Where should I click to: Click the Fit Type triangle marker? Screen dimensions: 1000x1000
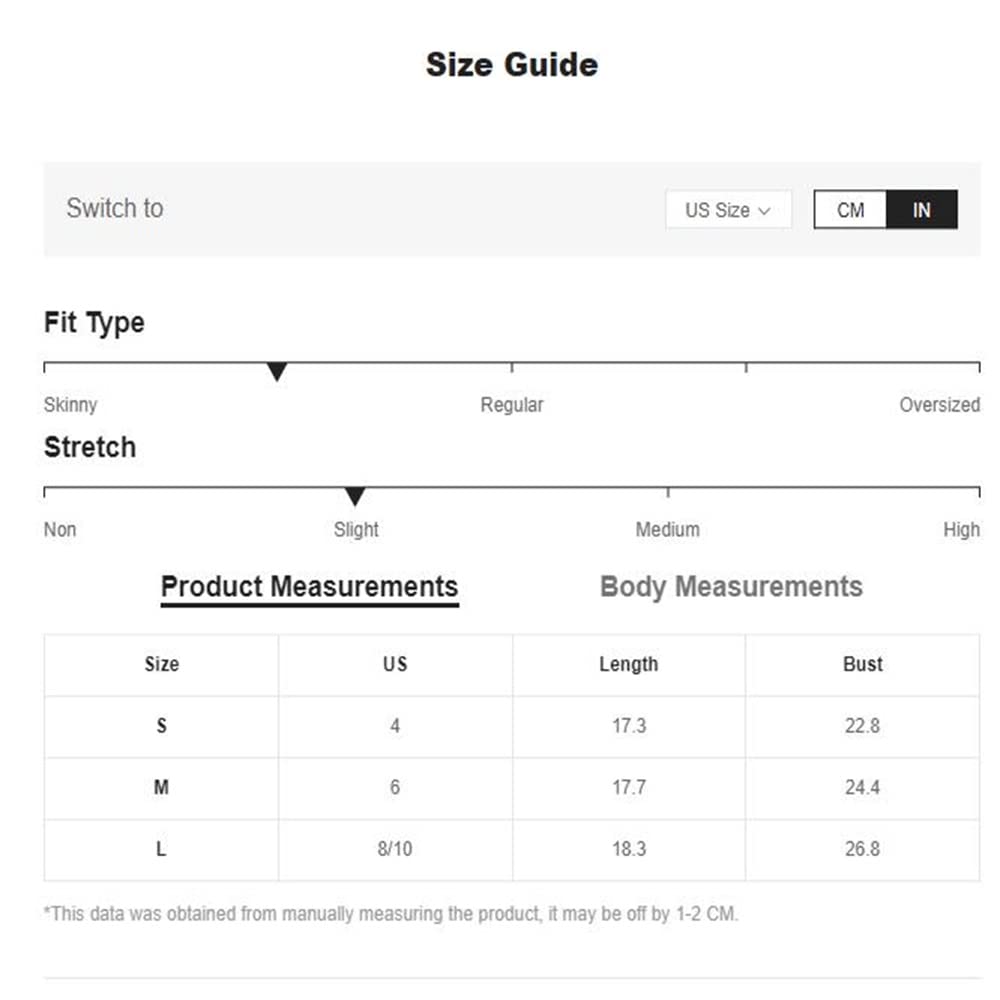coord(277,372)
